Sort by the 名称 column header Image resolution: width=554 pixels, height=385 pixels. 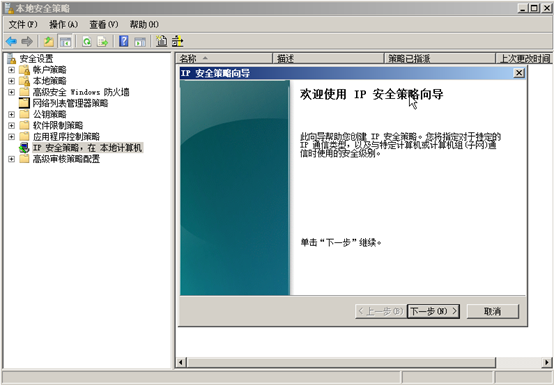224,58
